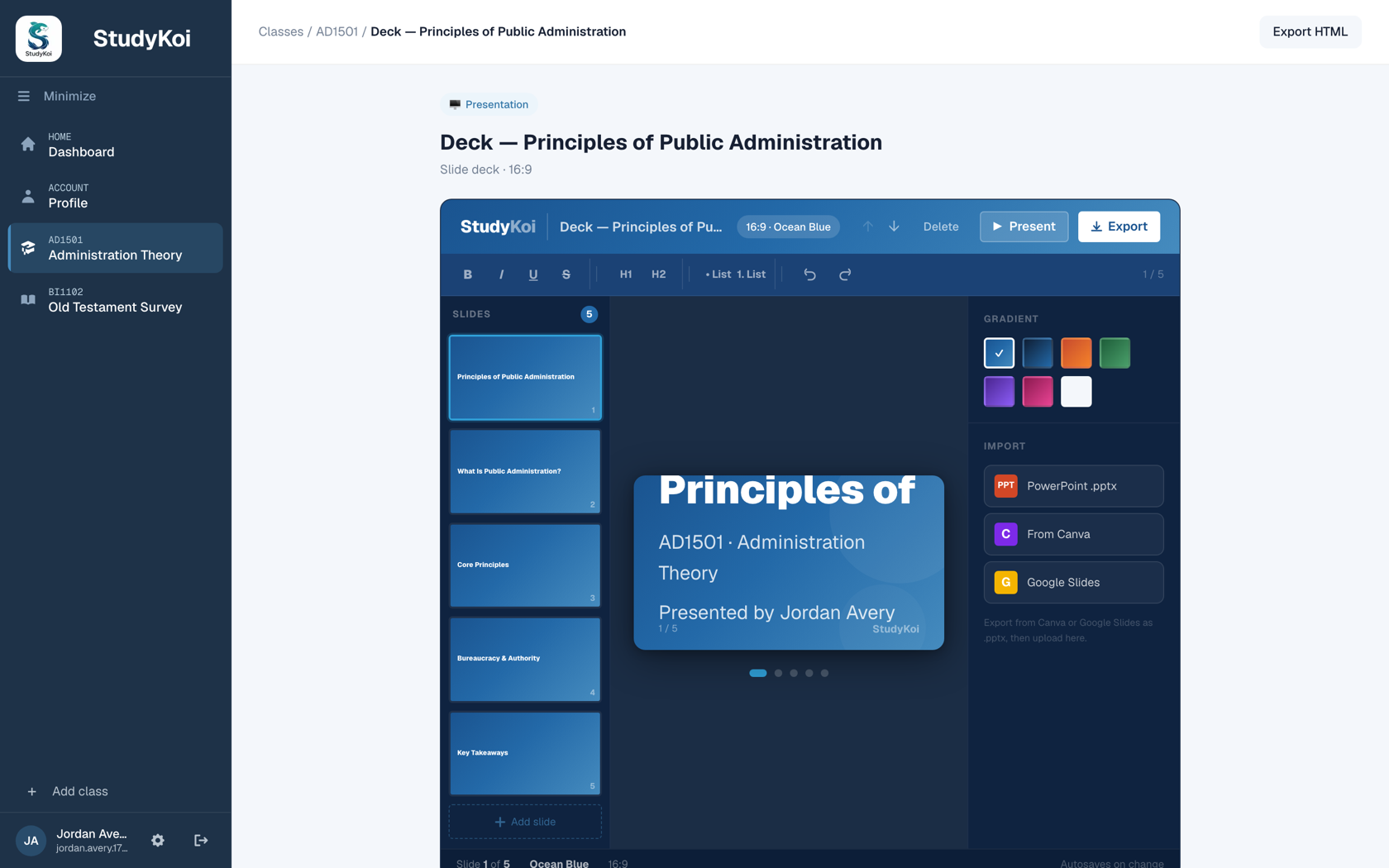This screenshot has height=868, width=1389.
Task: Select the green gradient swatch
Action: (1115, 353)
